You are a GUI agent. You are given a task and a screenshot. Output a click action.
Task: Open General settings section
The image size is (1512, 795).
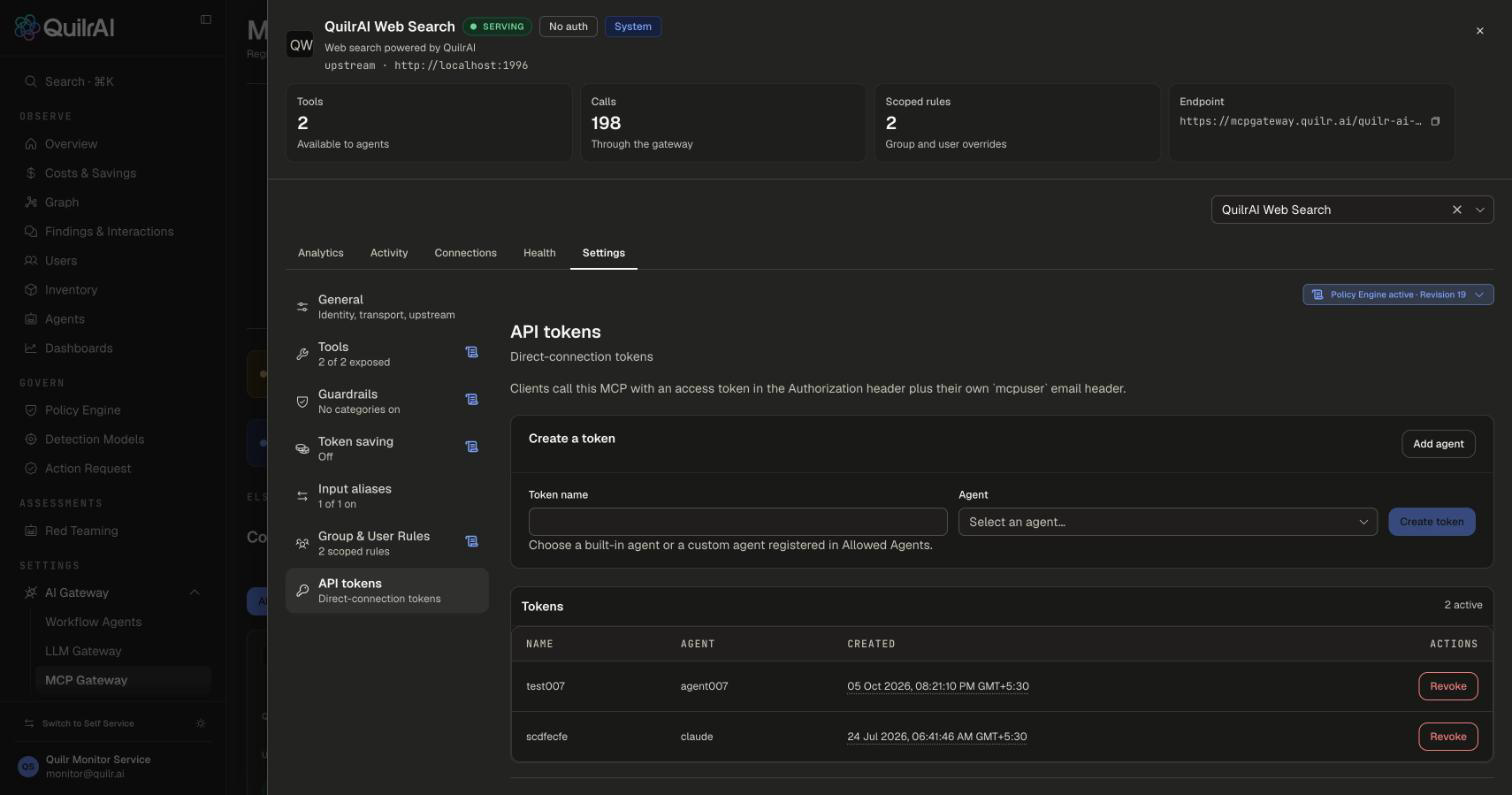(x=387, y=307)
